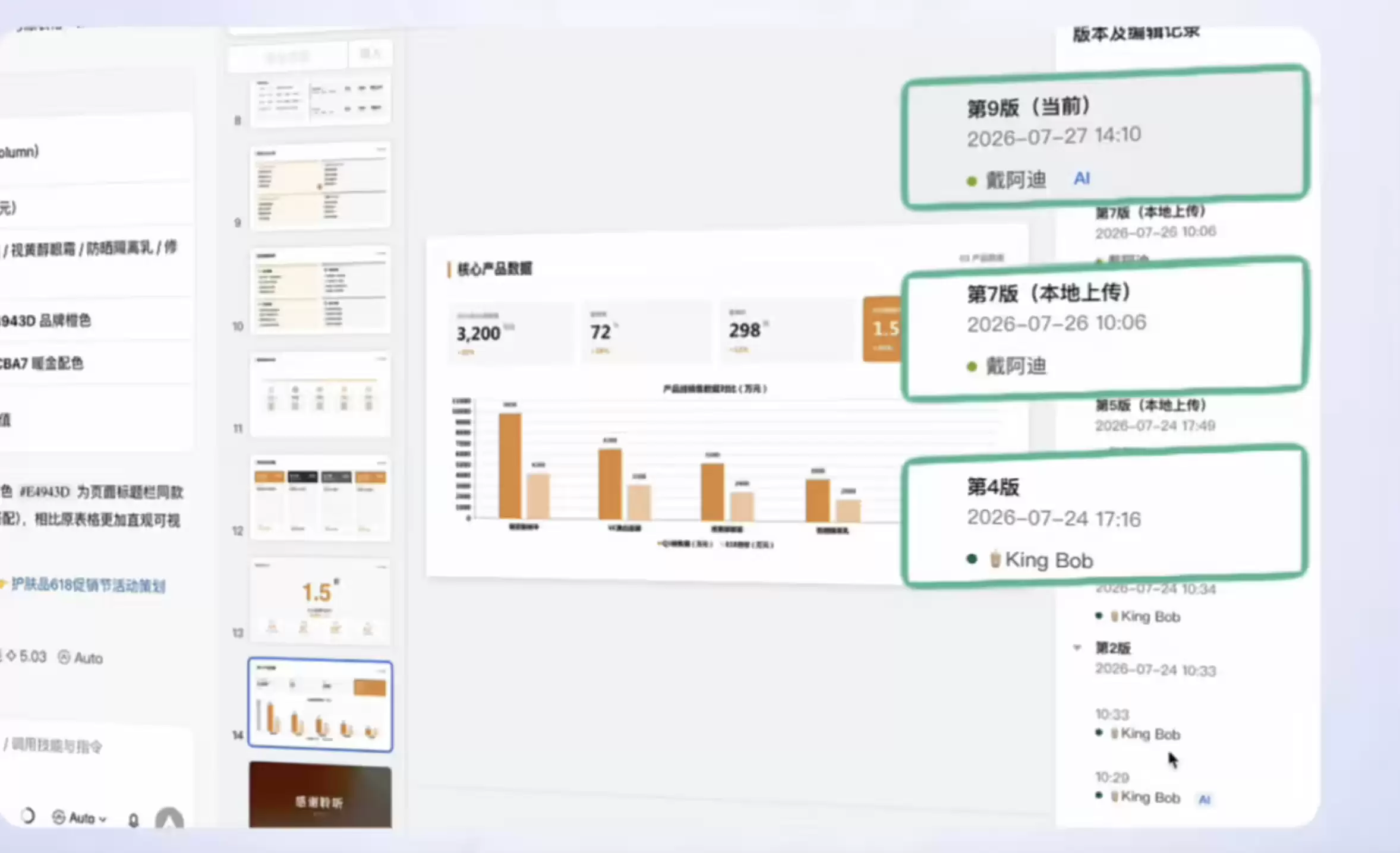Click the bar chart title above the chart
Image resolution: width=1400 pixels, height=853 pixels.
(x=715, y=388)
